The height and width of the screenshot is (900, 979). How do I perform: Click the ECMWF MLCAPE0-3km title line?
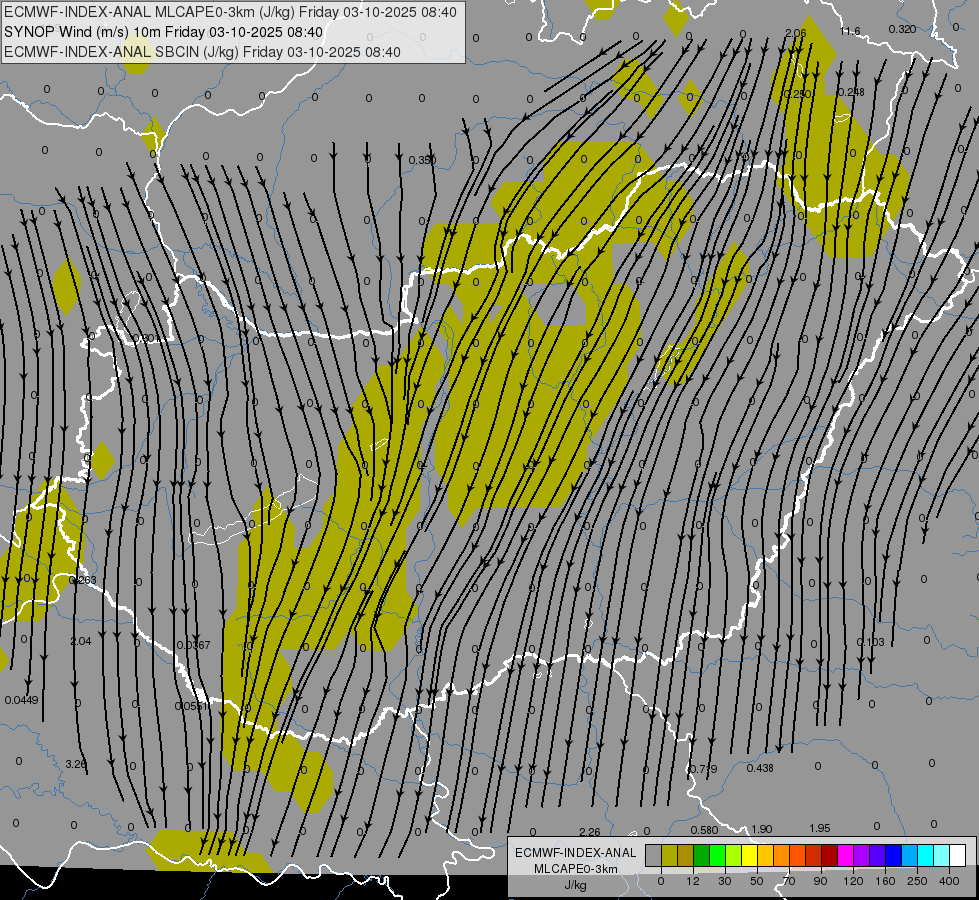click(x=231, y=12)
